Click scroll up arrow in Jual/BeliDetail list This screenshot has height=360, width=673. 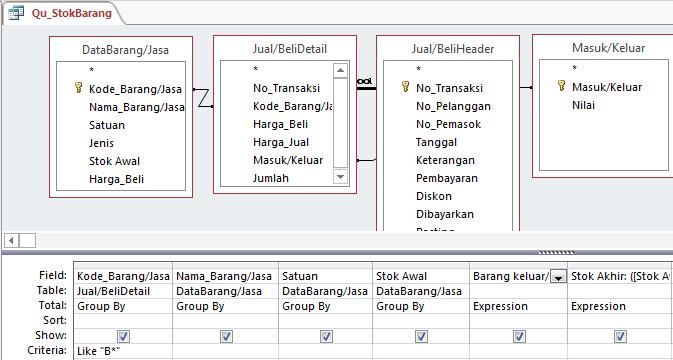pos(340,70)
